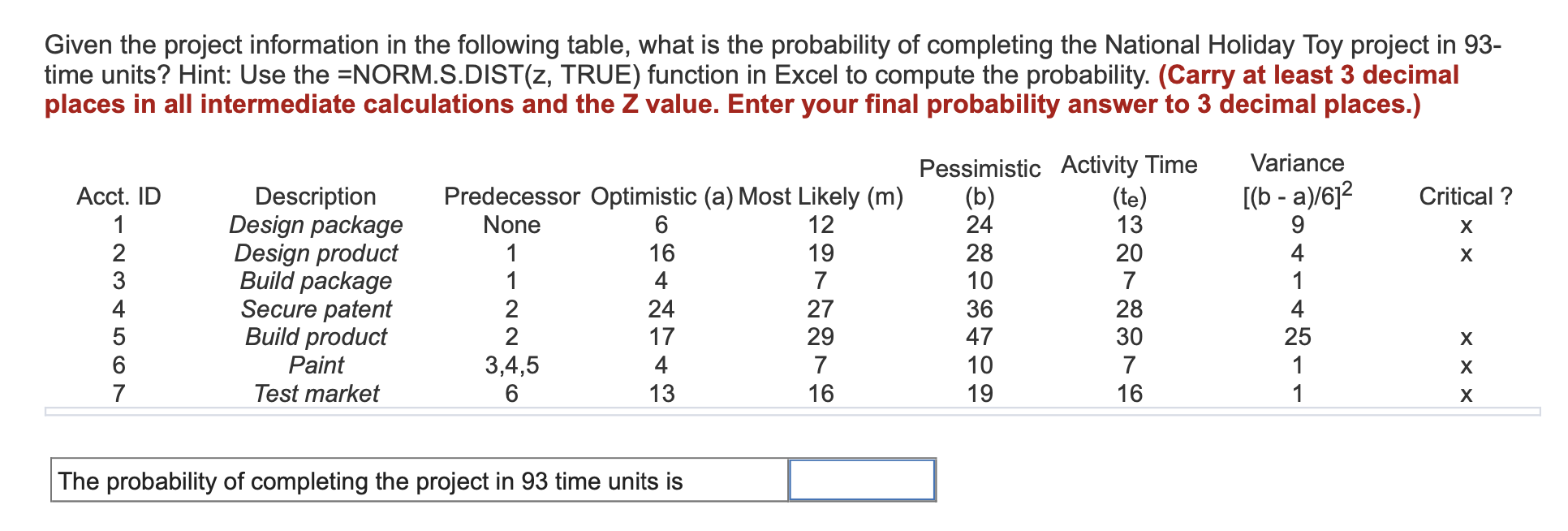Select the Build package row description
The width and height of the screenshot is (1568, 531).
(x=315, y=282)
